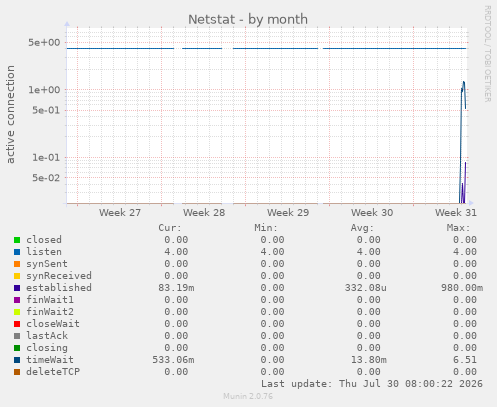497x407 pixels.
Task: Click established average value '332.08u'
Action: pyautogui.click(x=366, y=288)
